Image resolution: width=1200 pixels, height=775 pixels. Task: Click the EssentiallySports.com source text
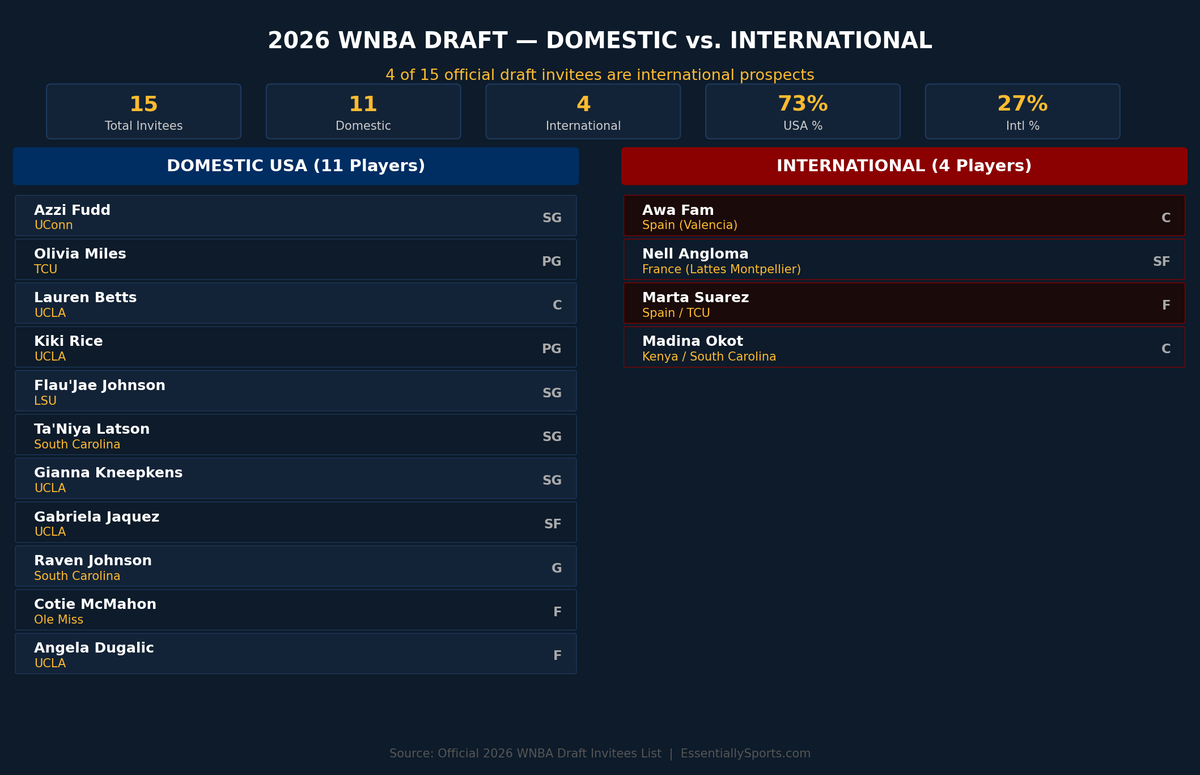745,754
